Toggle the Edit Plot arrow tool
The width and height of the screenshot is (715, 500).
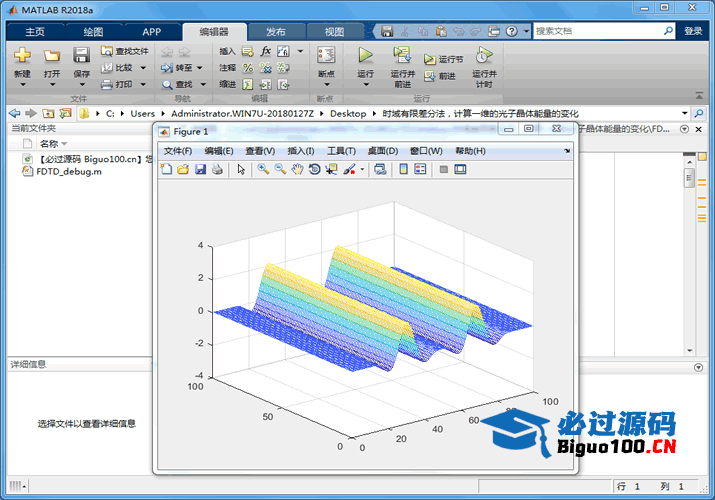pos(241,170)
